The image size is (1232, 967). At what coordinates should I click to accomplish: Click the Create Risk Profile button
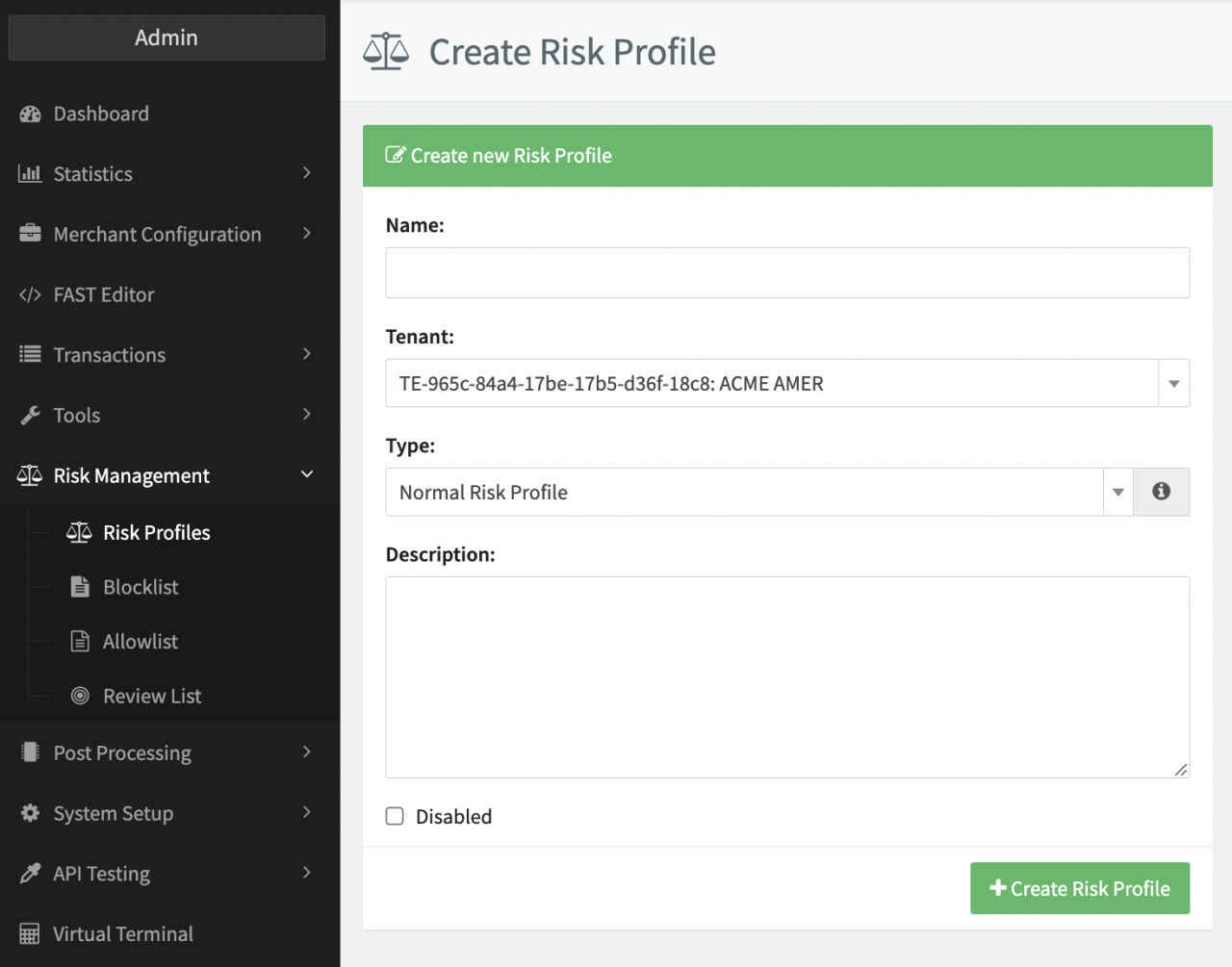click(x=1079, y=888)
